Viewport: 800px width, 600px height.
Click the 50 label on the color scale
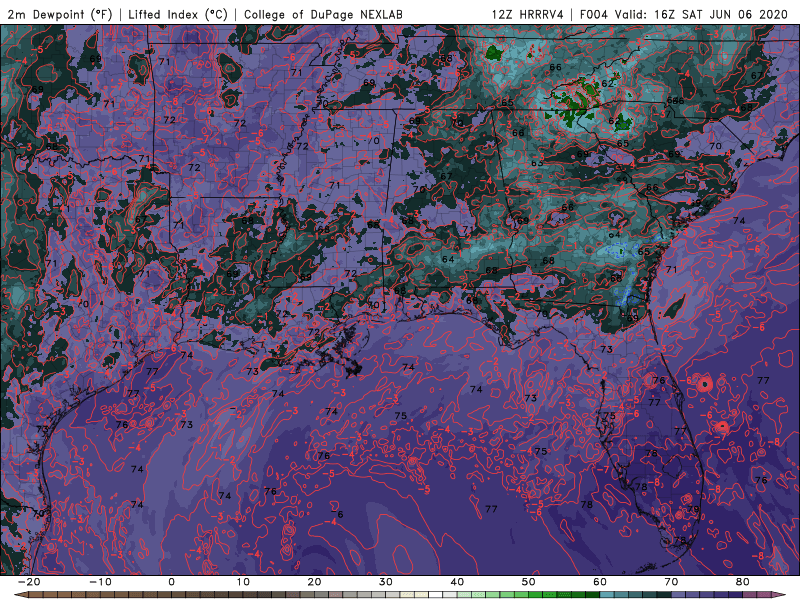click(529, 582)
